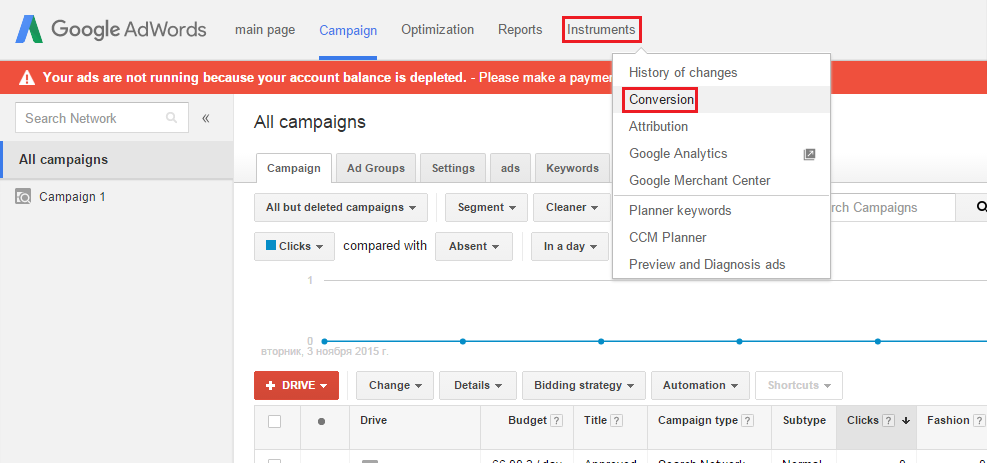Choose Preview and Diagnosis ads entry
Screen dimensions: 987x463
(x=721, y=265)
